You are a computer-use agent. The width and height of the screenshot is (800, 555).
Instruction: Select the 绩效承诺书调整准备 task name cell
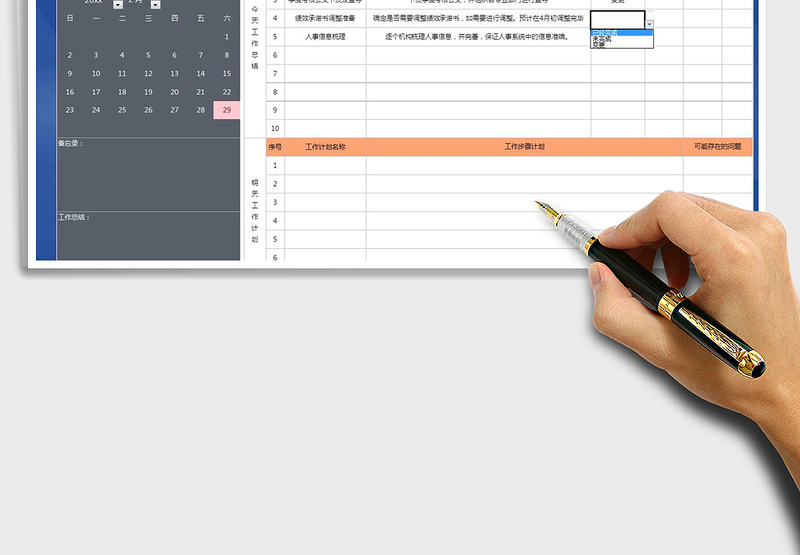click(x=325, y=18)
